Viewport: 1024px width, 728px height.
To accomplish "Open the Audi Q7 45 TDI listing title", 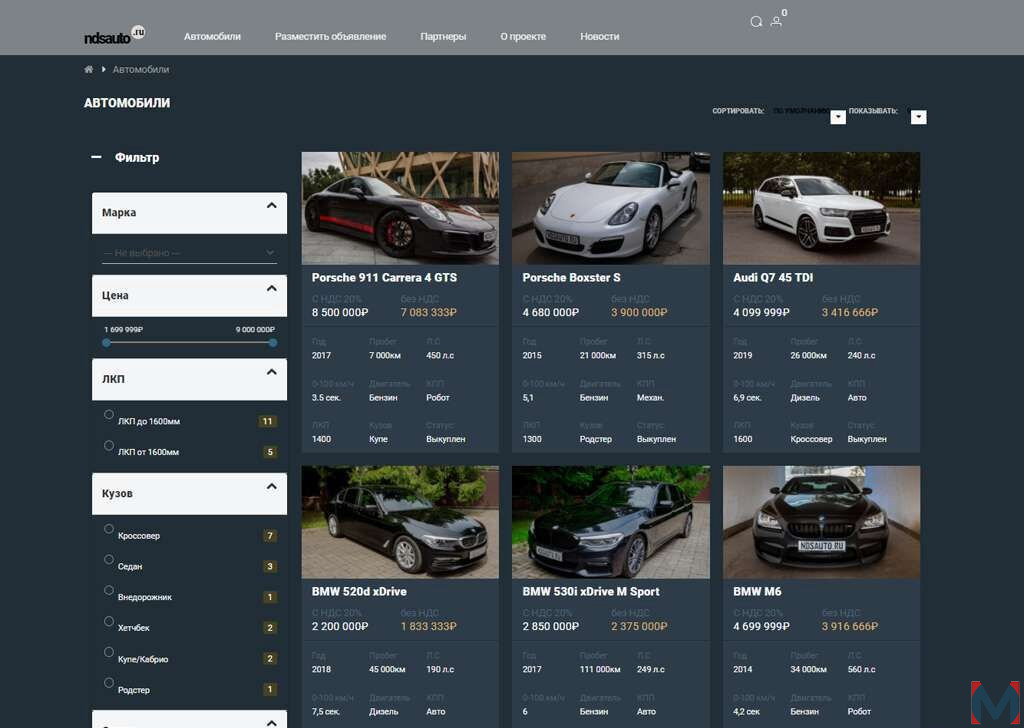I will (773, 277).
